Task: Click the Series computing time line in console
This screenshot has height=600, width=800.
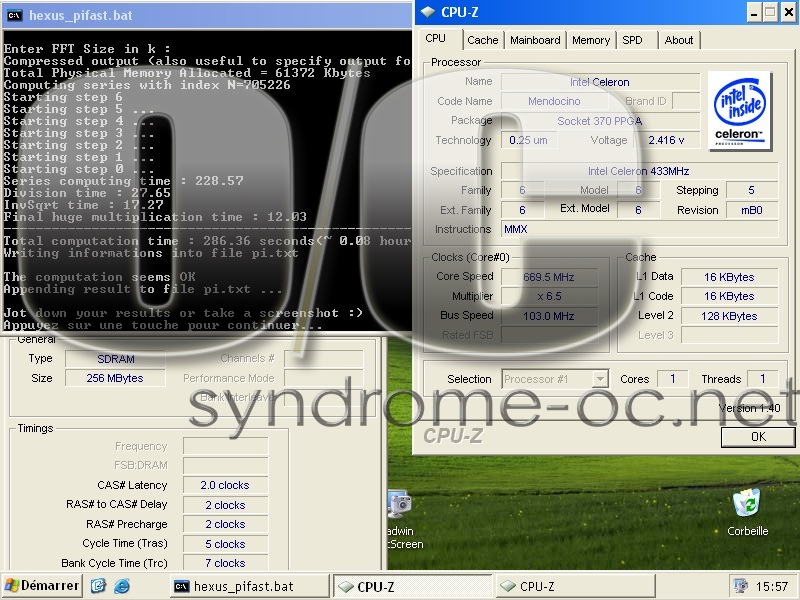Action: [x=123, y=181]
